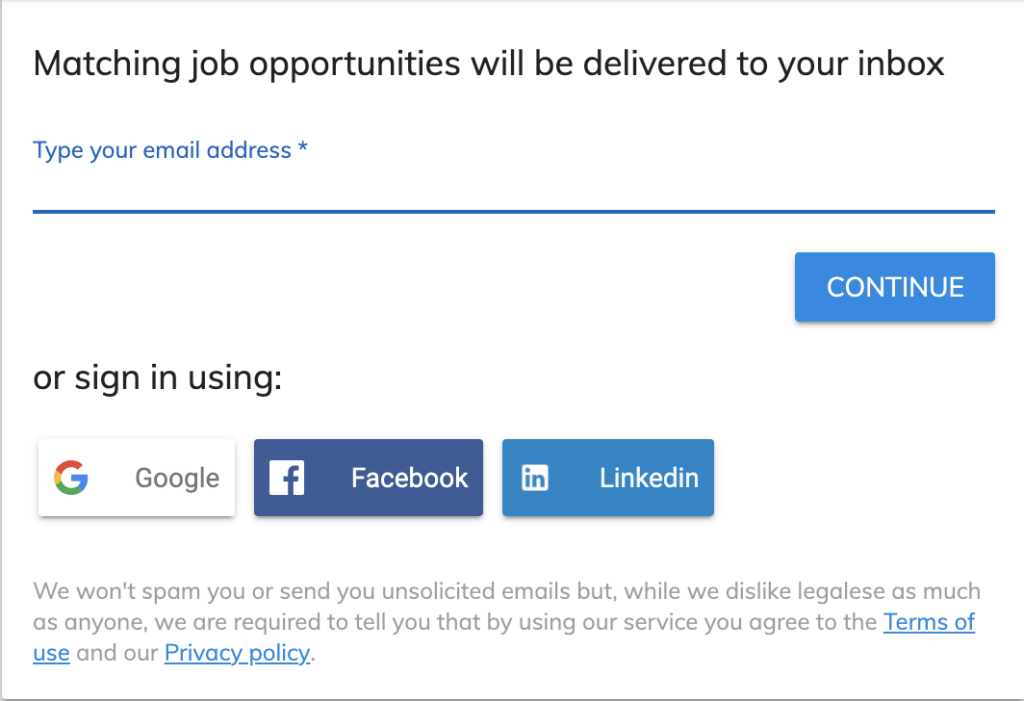This screenshot has height=701, width=1024.
Task: Click the 'or sign in using:' text
Action: (158, 379)
